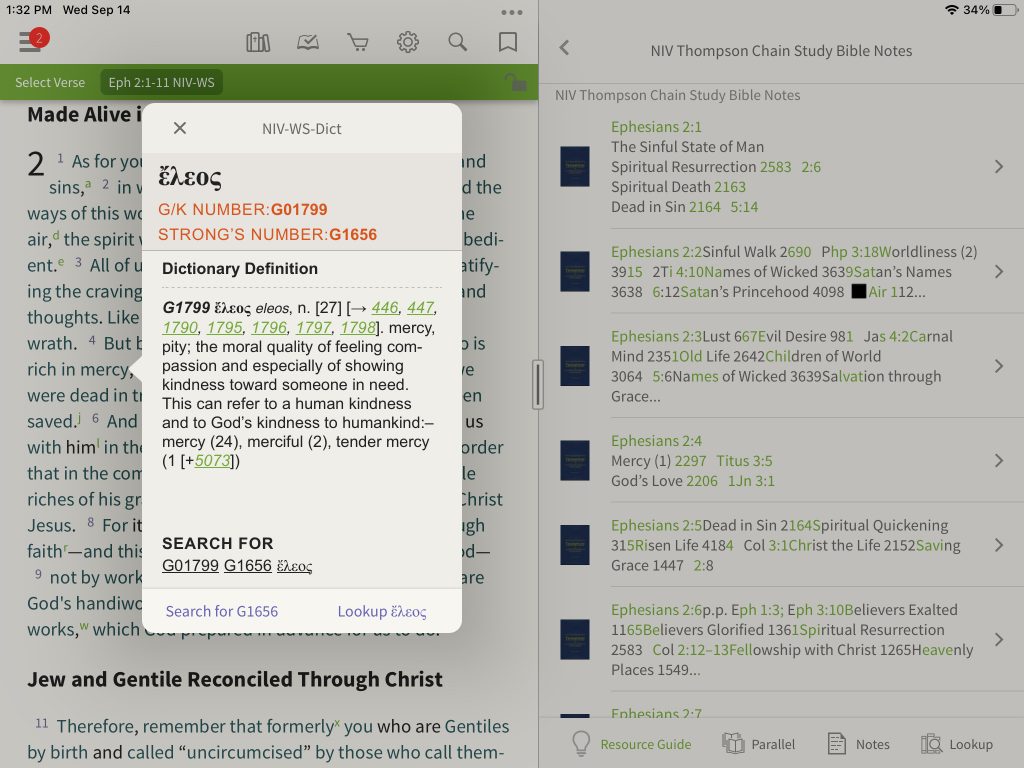
Task: Tap the Notes page icon
Action: [x=837, y=743]
